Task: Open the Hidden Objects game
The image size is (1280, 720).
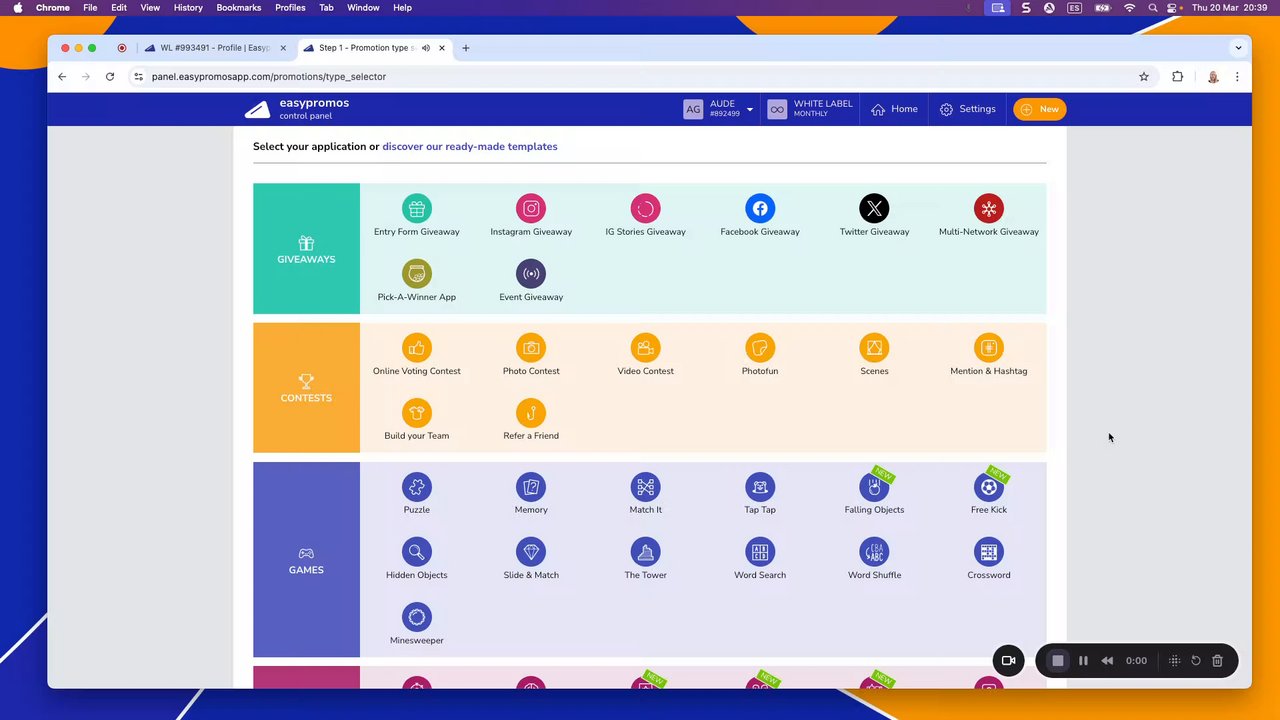Action: click(417, 560)
